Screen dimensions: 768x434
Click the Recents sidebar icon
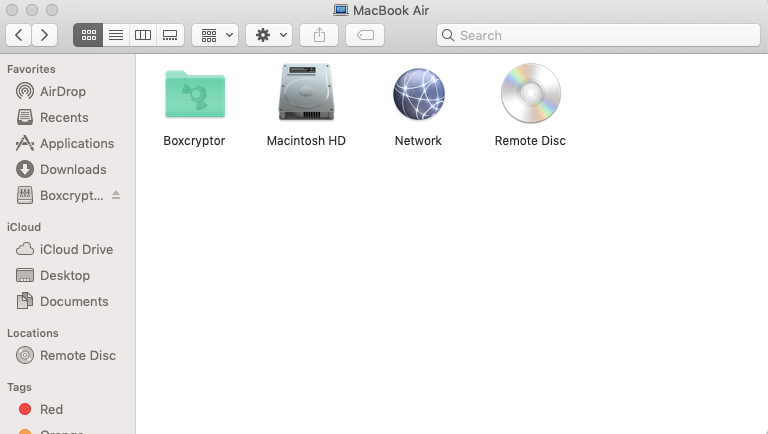pyautogui.click(x=25, y=117)
